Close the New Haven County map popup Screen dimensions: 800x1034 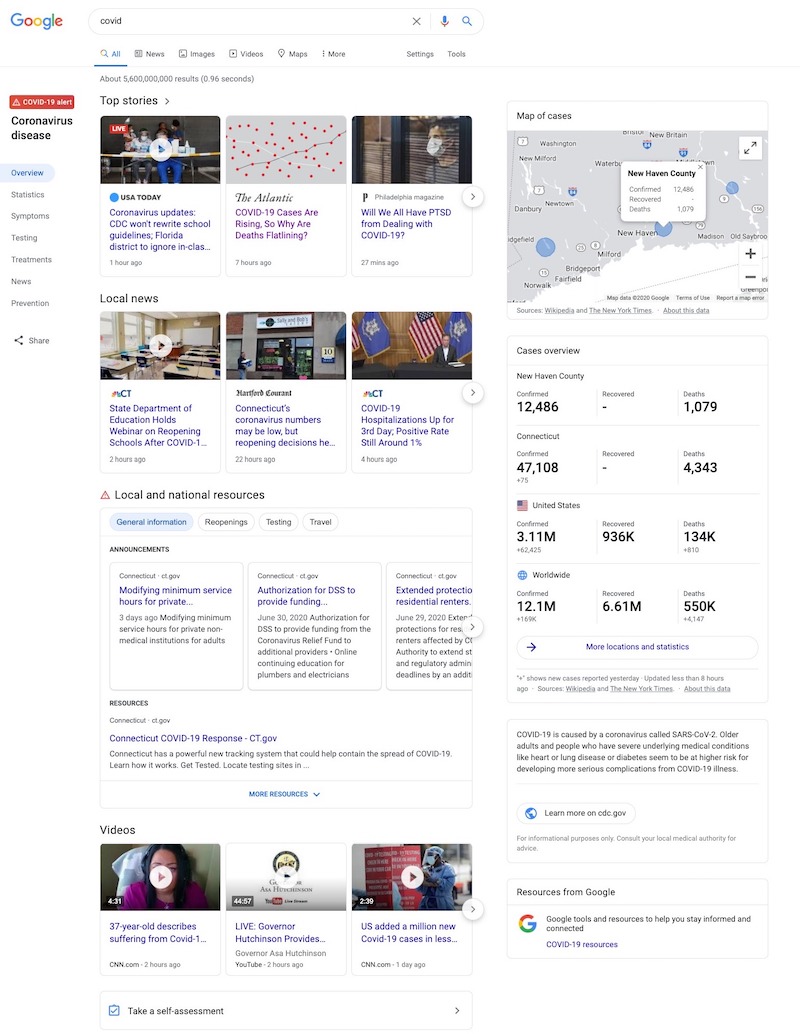pos(700,167)
